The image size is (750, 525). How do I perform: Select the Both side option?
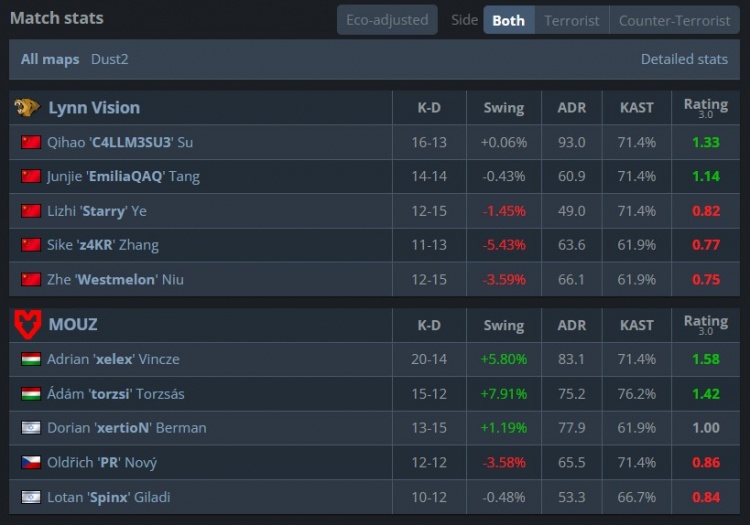[508, 20]
